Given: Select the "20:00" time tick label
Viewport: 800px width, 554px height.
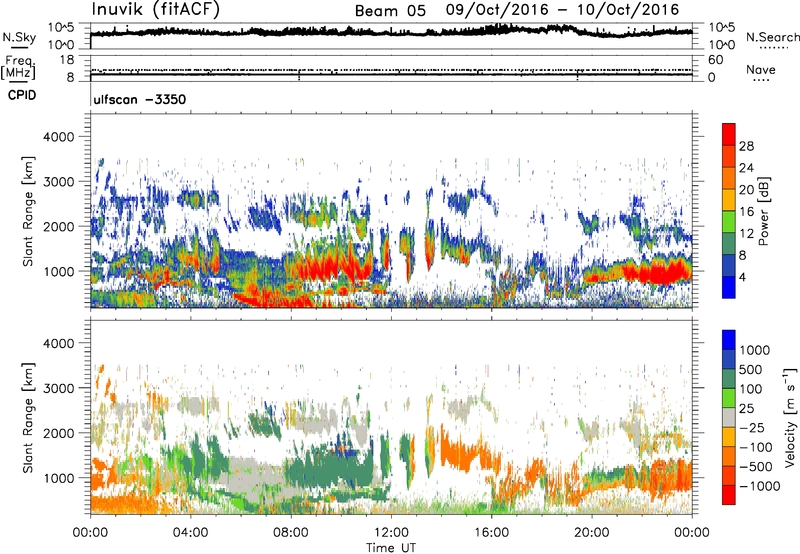Looking at the screenshot, I should tap(591, 533).
